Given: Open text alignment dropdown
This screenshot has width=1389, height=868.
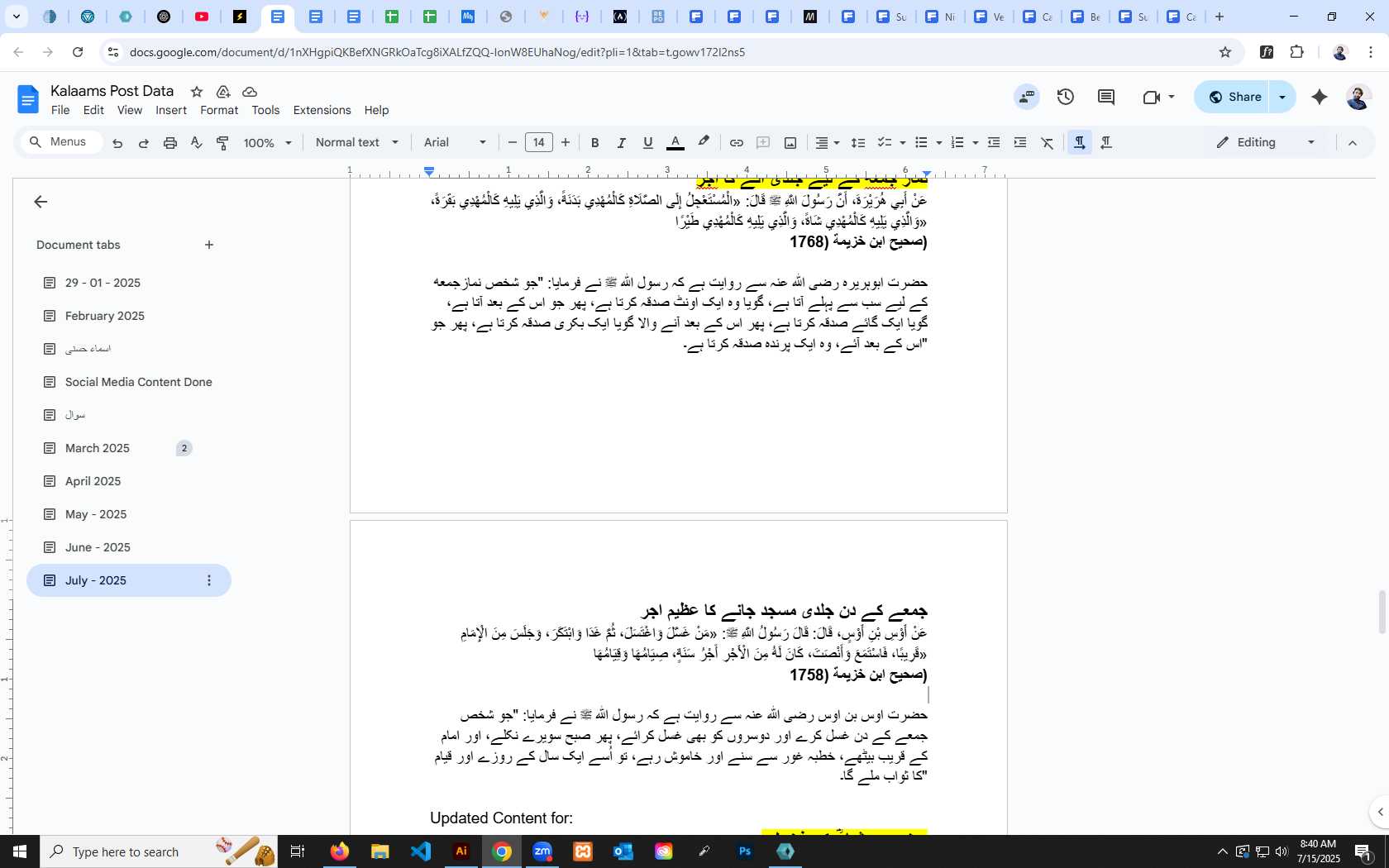Looking at the screenshot, I should click(828, 143).
